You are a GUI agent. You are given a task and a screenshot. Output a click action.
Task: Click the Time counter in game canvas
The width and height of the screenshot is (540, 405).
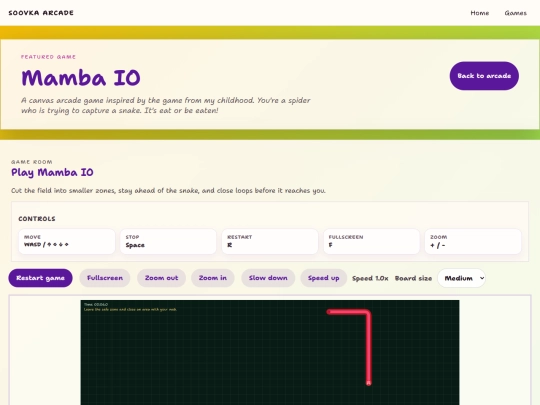pos(96,304)
